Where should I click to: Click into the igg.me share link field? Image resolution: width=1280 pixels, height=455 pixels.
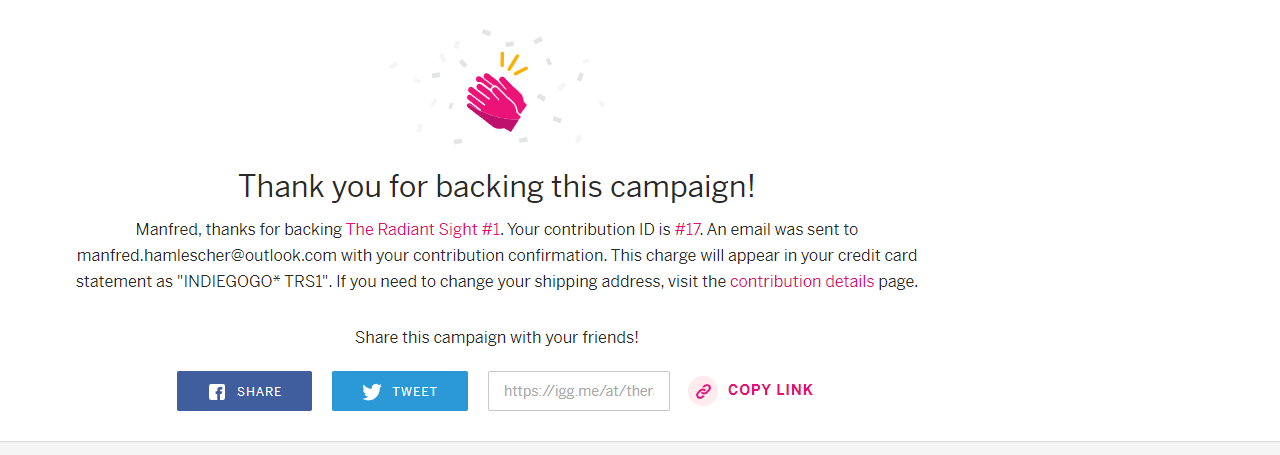click(x=578, y=391)
